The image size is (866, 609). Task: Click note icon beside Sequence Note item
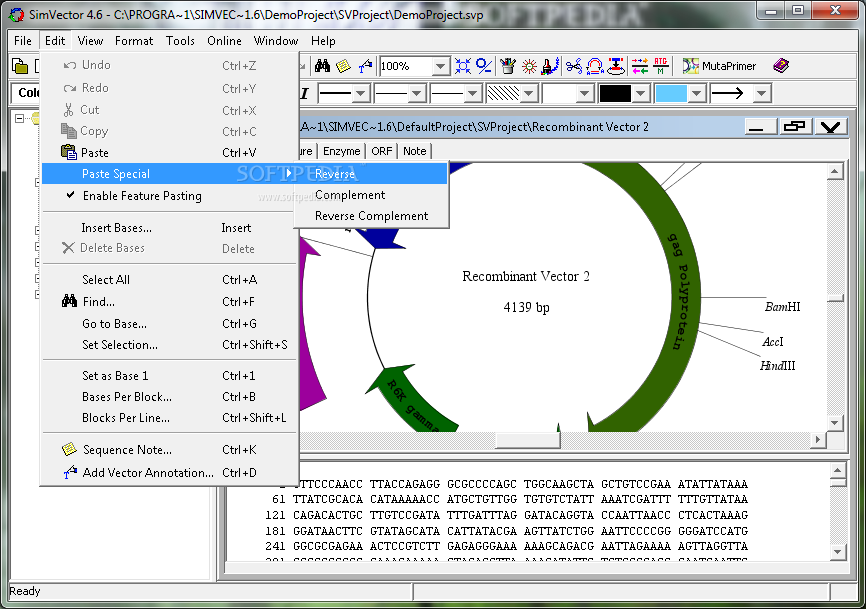coord(69,449)
